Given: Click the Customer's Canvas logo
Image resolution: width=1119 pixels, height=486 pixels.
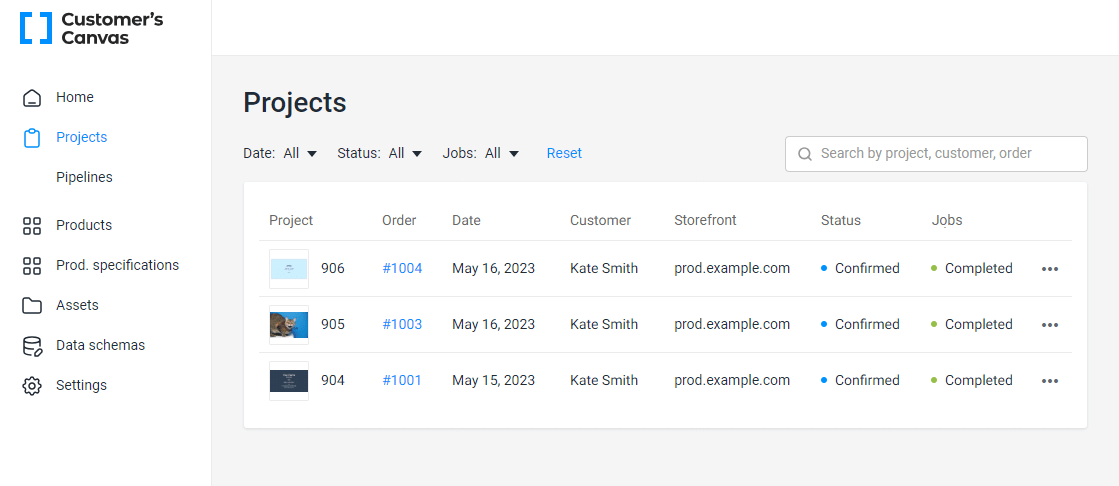Looking at the screenshot, I should coord(91,29).
